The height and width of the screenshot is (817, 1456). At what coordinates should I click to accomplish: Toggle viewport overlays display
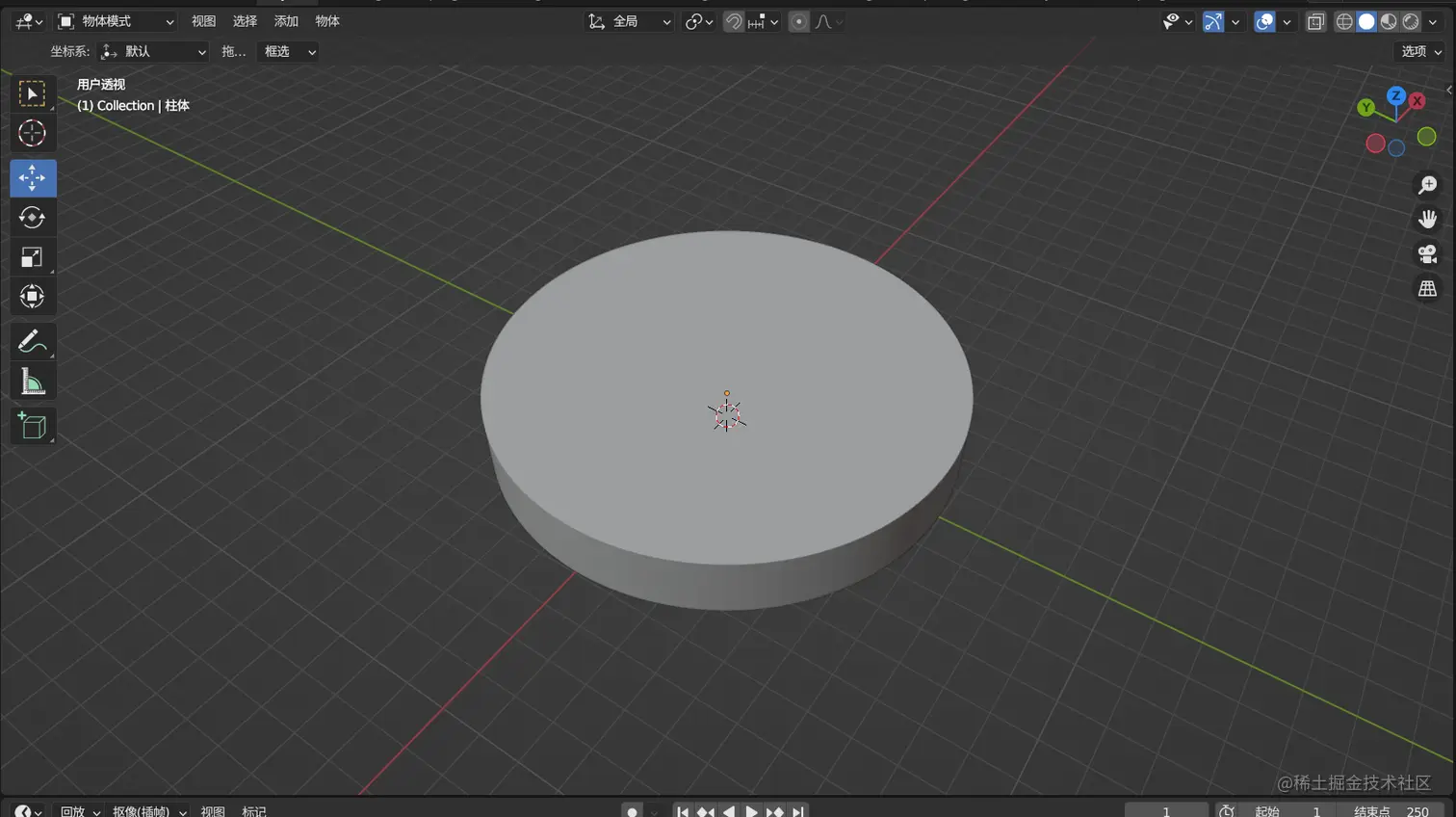tap(1264, 21)
